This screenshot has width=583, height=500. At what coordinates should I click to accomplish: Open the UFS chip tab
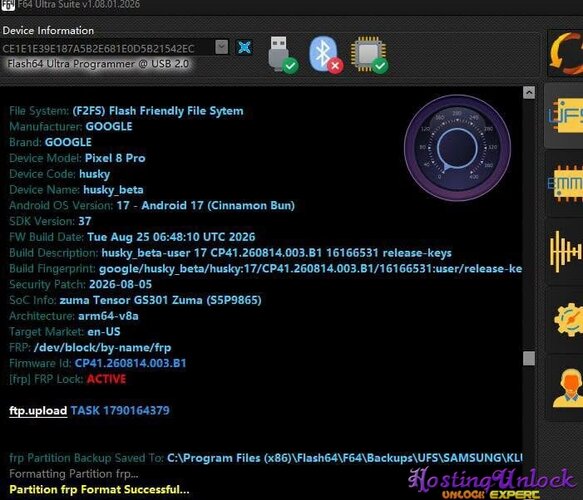point(564,115)
